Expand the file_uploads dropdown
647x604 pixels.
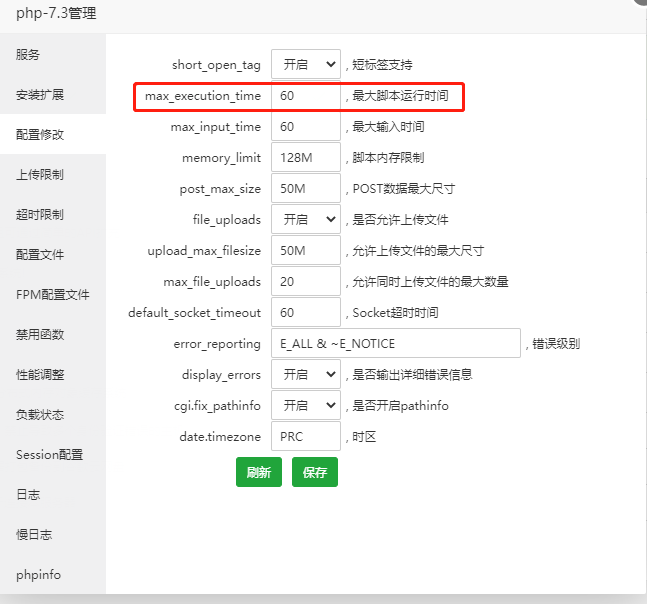click(x=305, y=220)
